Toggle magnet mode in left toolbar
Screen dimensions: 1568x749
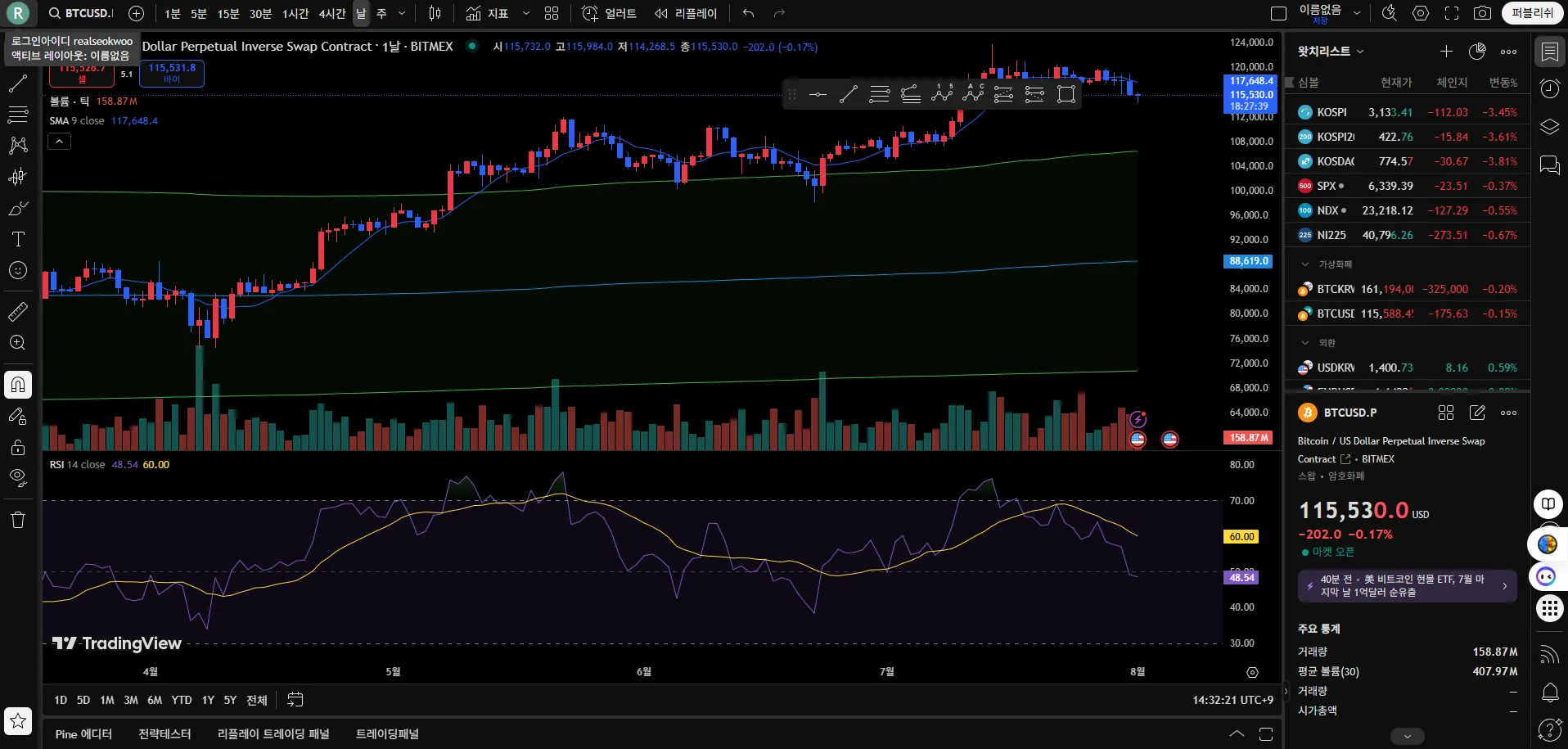[18, 385]
